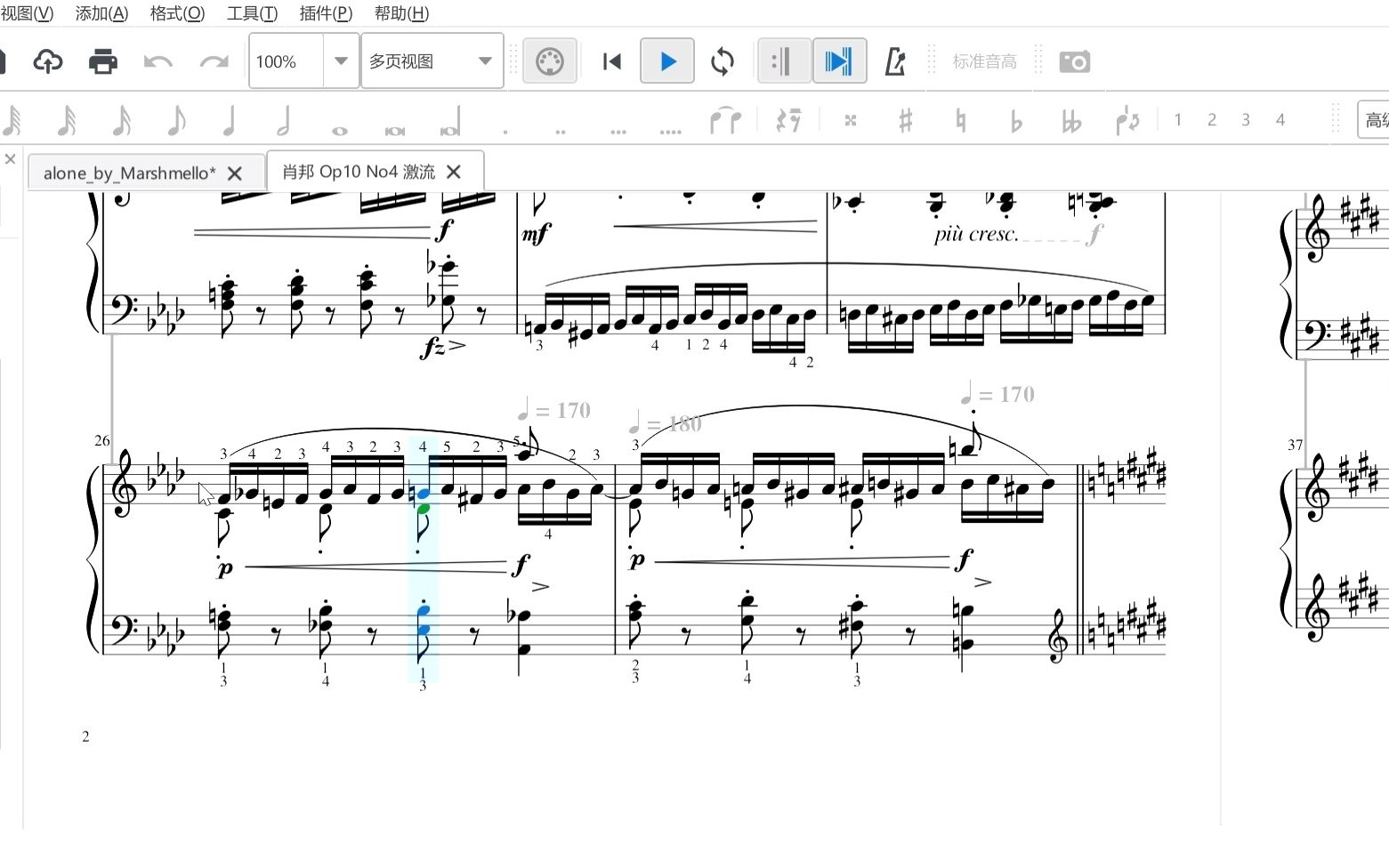Open the 工具(T) menu

point(252,13)
